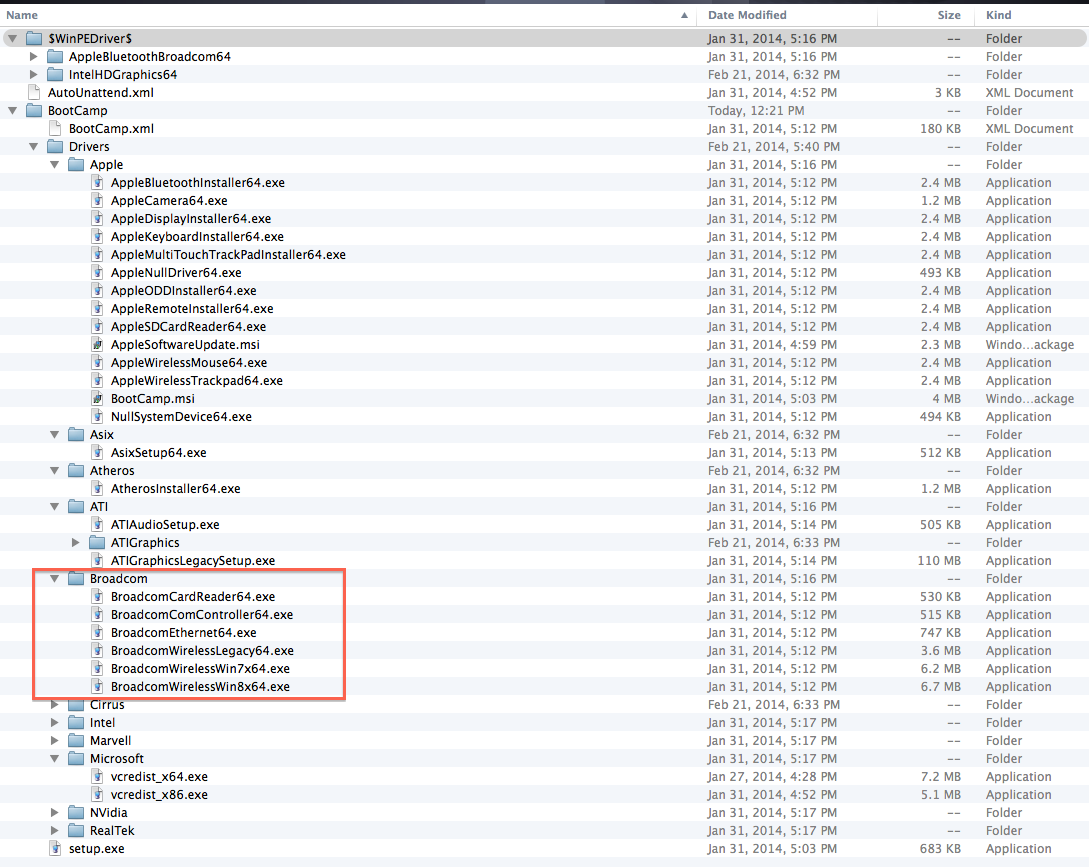Screen dimensions: 1089x867
Task: Click the XML Document kind of AutoUnattend.xml
Action: 1029,92
